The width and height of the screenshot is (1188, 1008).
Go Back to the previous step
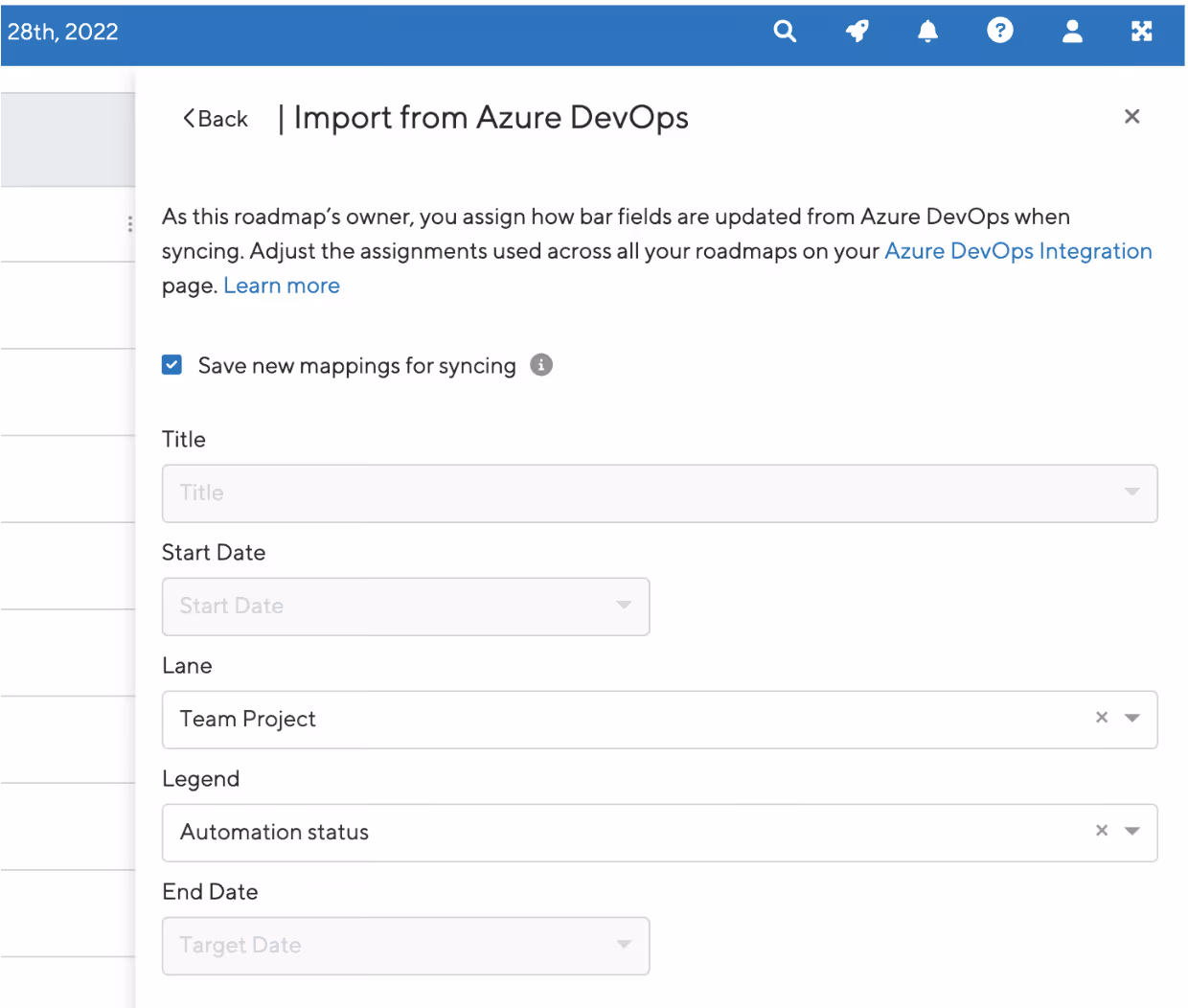[216, 119]
